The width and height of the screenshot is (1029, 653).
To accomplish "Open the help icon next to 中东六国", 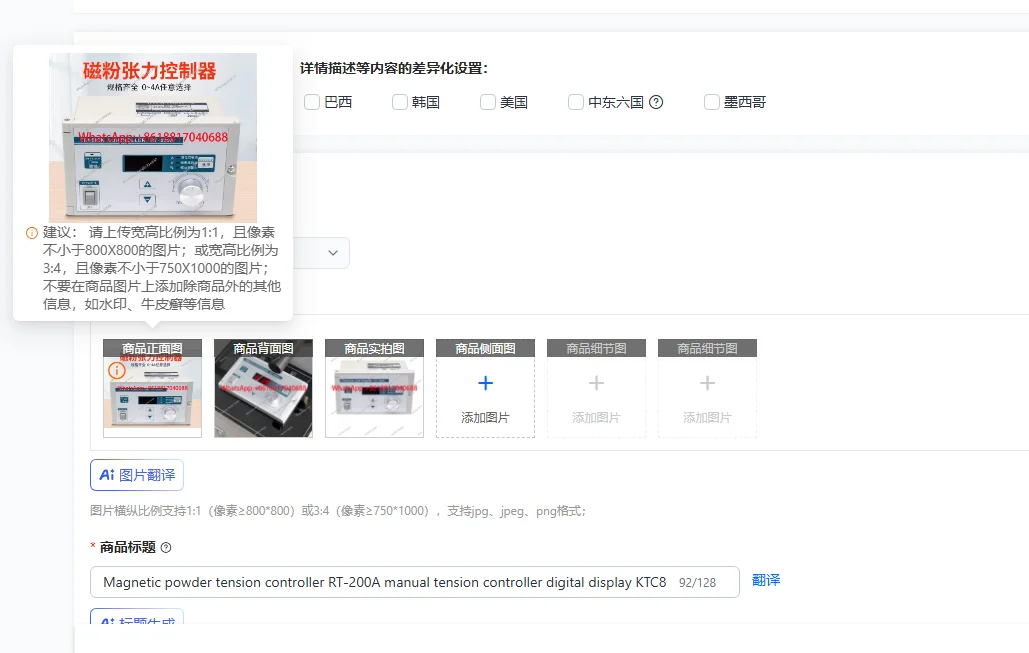I will click(x=655, y=101).
